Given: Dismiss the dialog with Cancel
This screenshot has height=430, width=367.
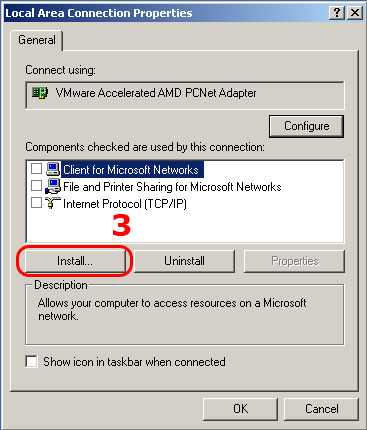Looking at the screenshot, I should click(x=321, y=409).
